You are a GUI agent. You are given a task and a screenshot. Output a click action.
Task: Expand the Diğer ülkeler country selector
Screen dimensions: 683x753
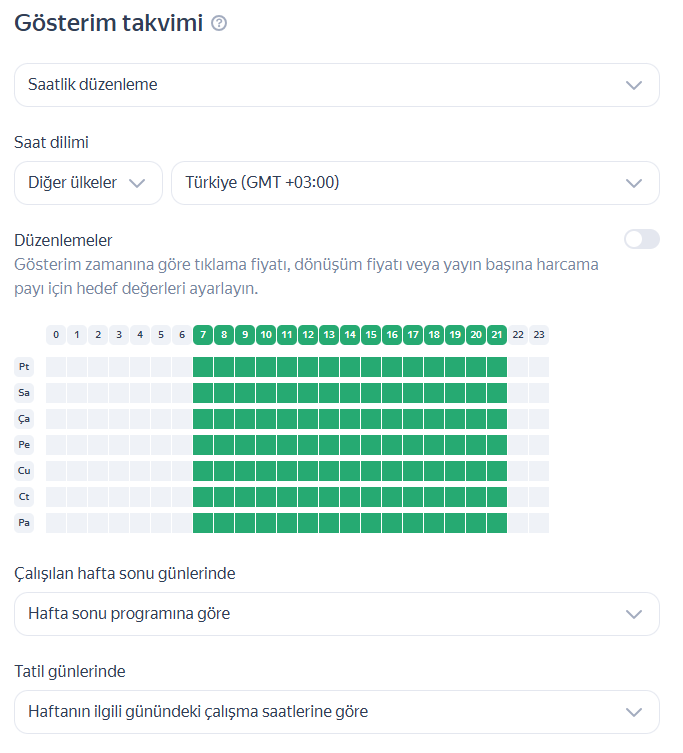pyautogui.click(x=88, y=183)
